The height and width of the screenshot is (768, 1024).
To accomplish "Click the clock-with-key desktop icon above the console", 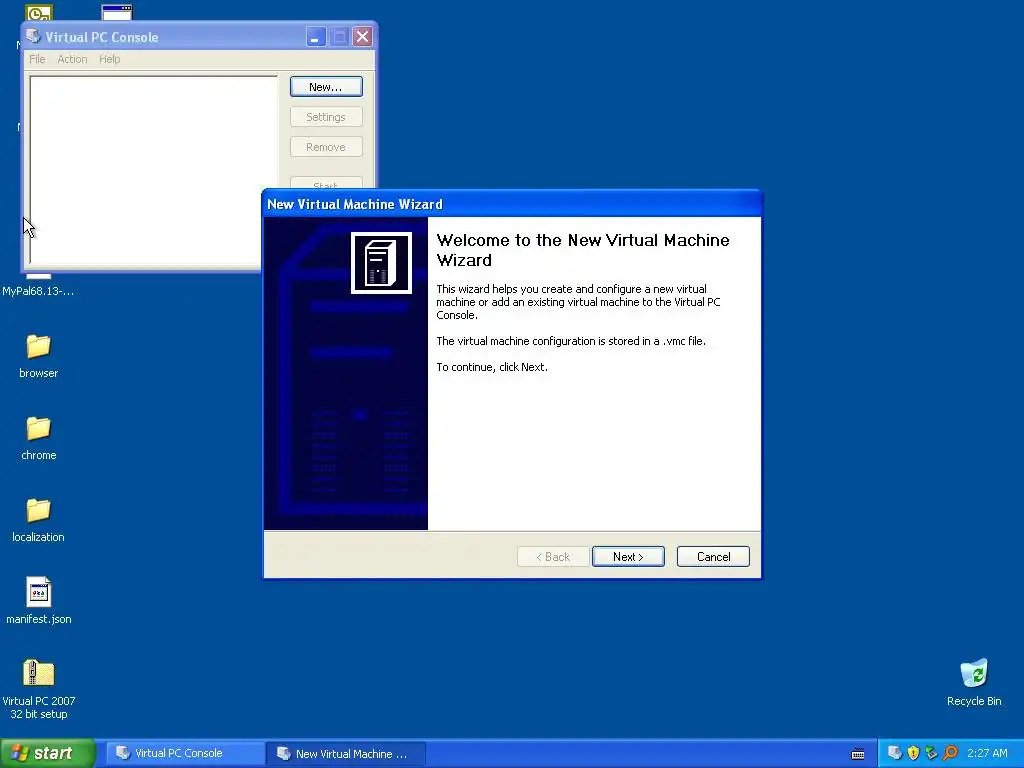I will click(x=39, y=12).
